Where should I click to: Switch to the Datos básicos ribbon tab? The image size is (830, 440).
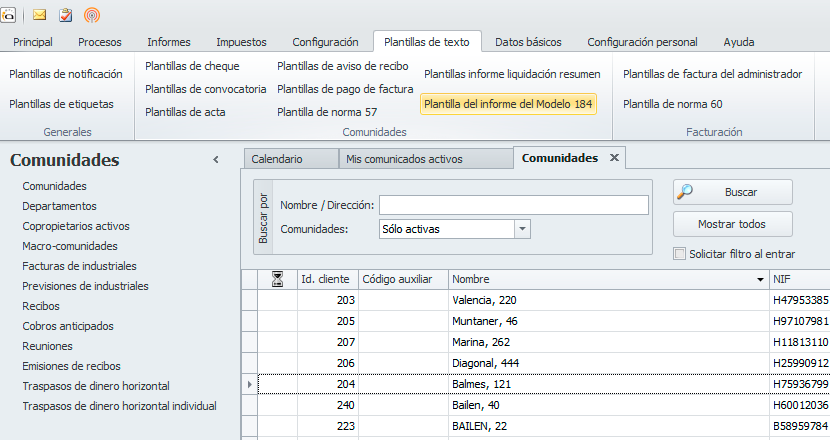(528, 42)
